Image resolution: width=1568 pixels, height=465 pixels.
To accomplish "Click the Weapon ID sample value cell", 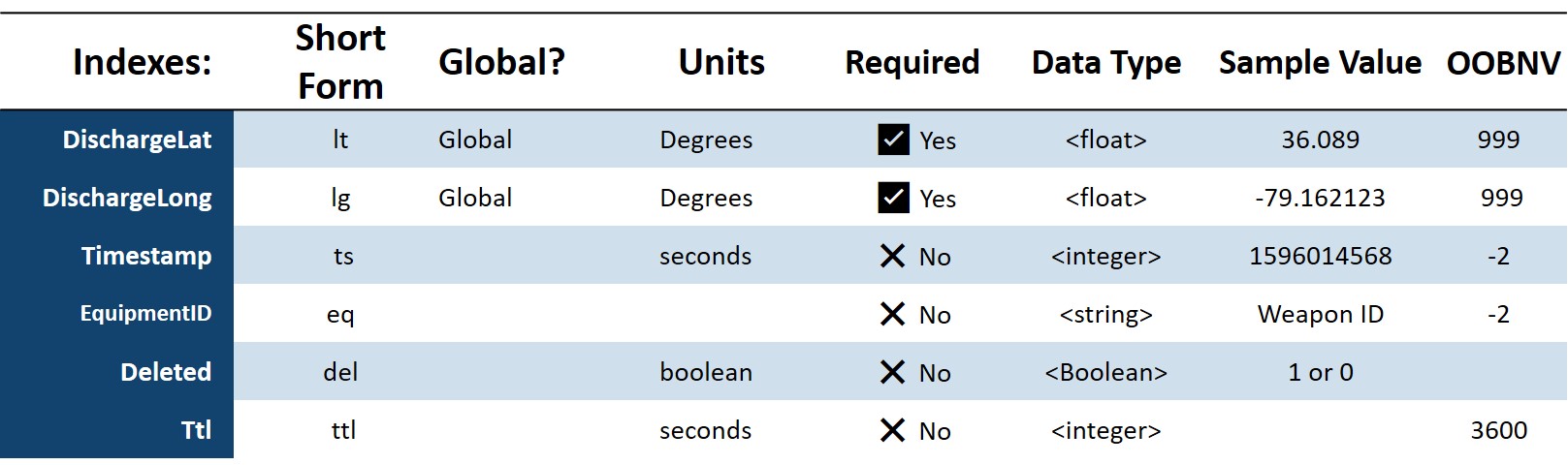I will point(1320,314).
